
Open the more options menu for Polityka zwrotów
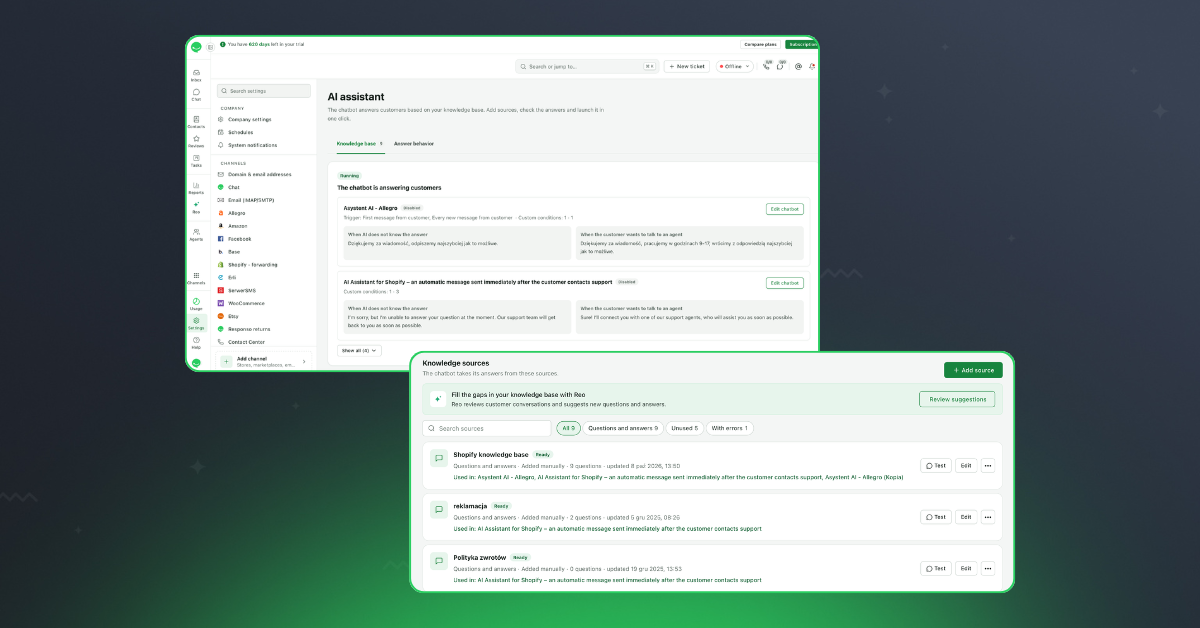pyautogui.click(x=988, y=568)
